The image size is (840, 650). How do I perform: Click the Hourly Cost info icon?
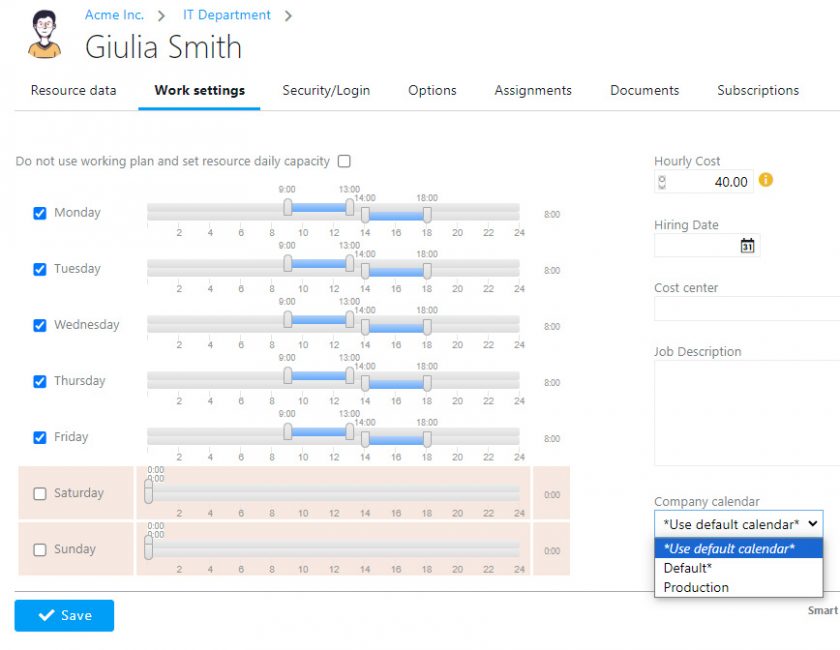pyautogui.click(x=764, y=181)
